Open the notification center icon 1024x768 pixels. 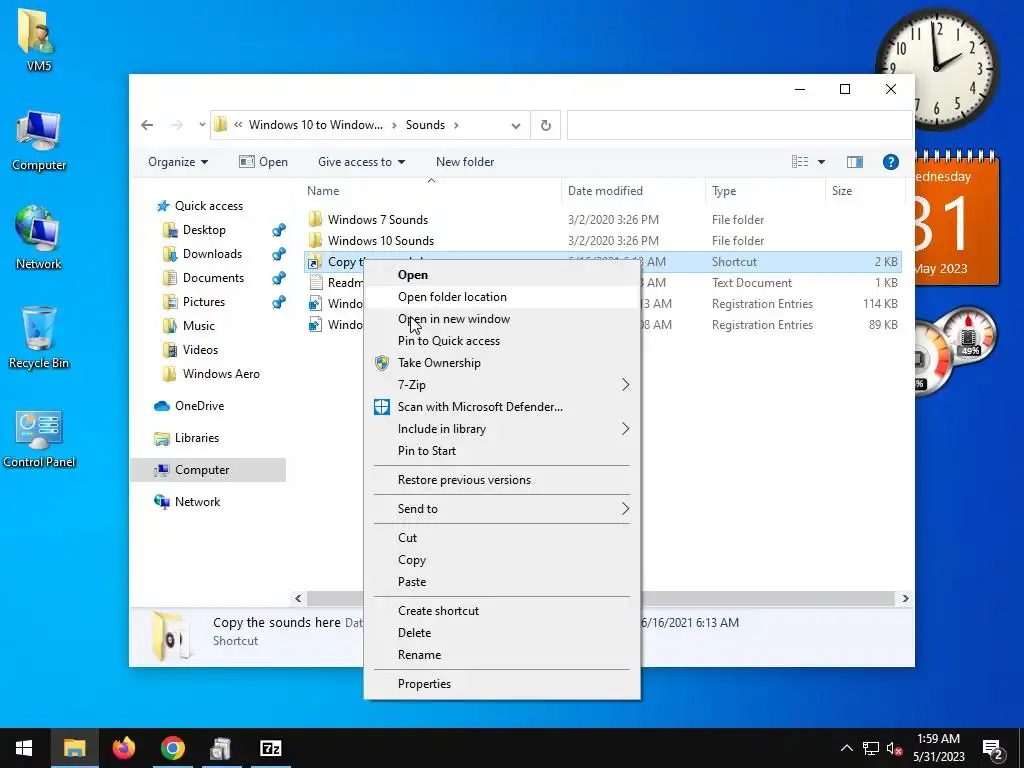993,748
